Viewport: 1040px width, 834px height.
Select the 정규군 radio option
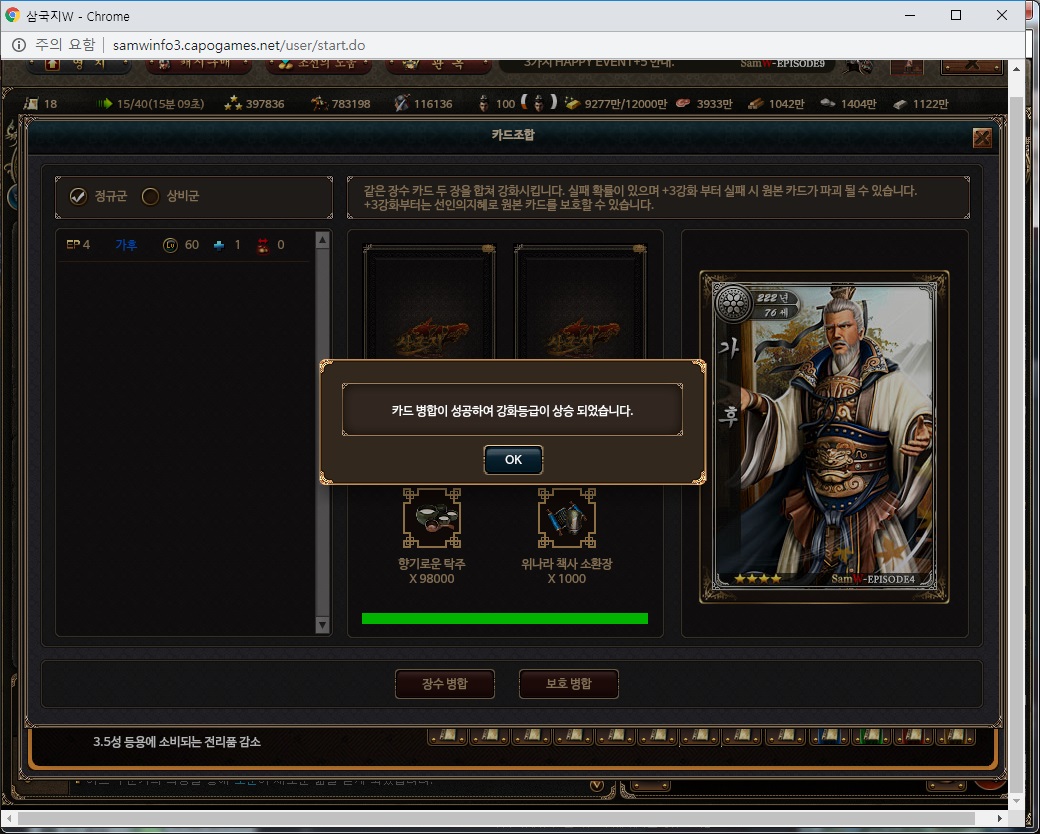(78, 196)
